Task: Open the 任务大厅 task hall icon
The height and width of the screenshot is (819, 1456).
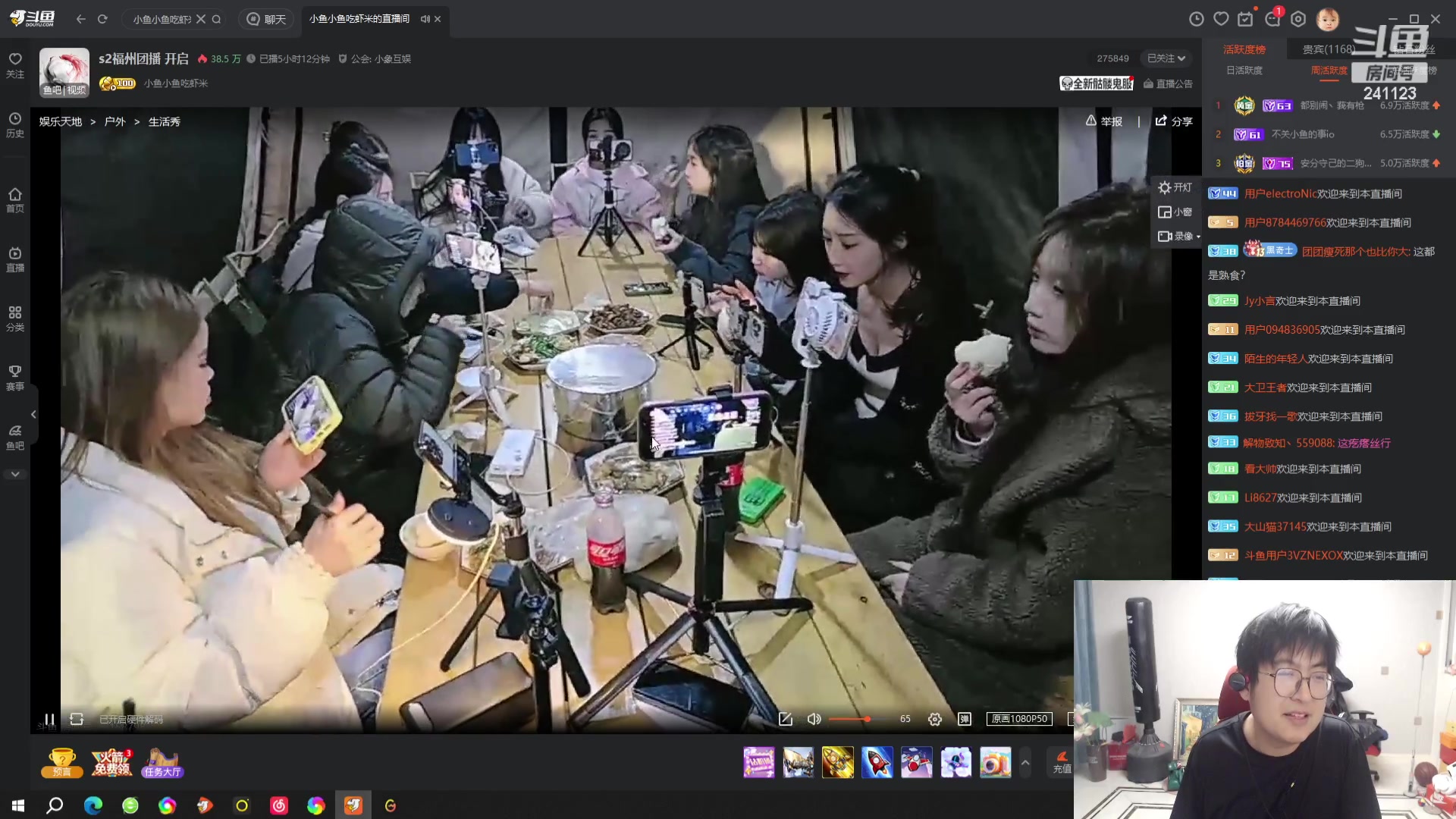Action: tap(162, 762)
